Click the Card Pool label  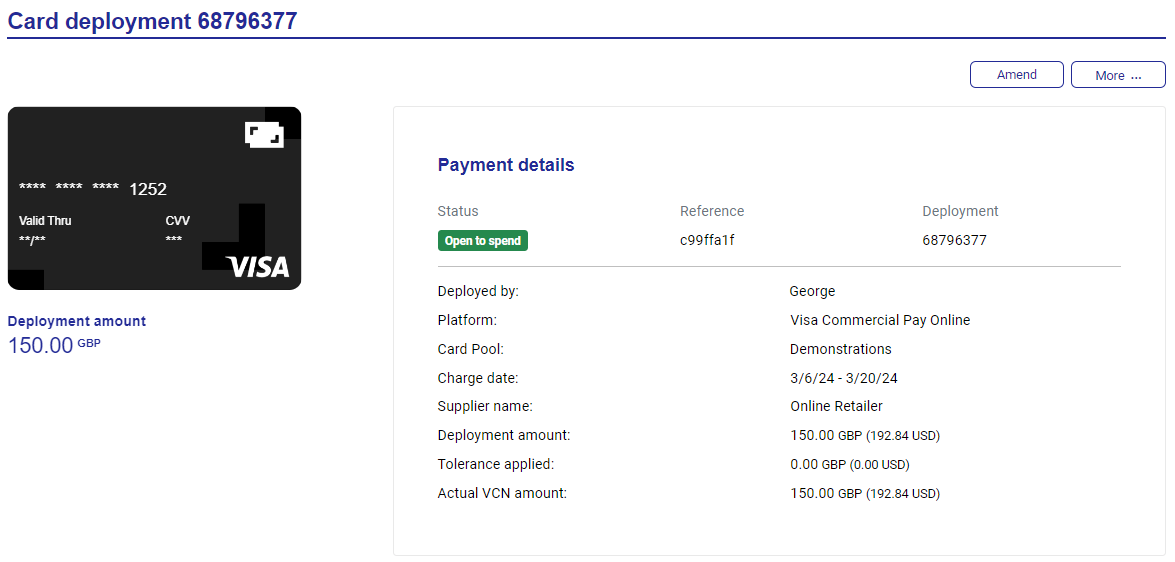point(471,349)
